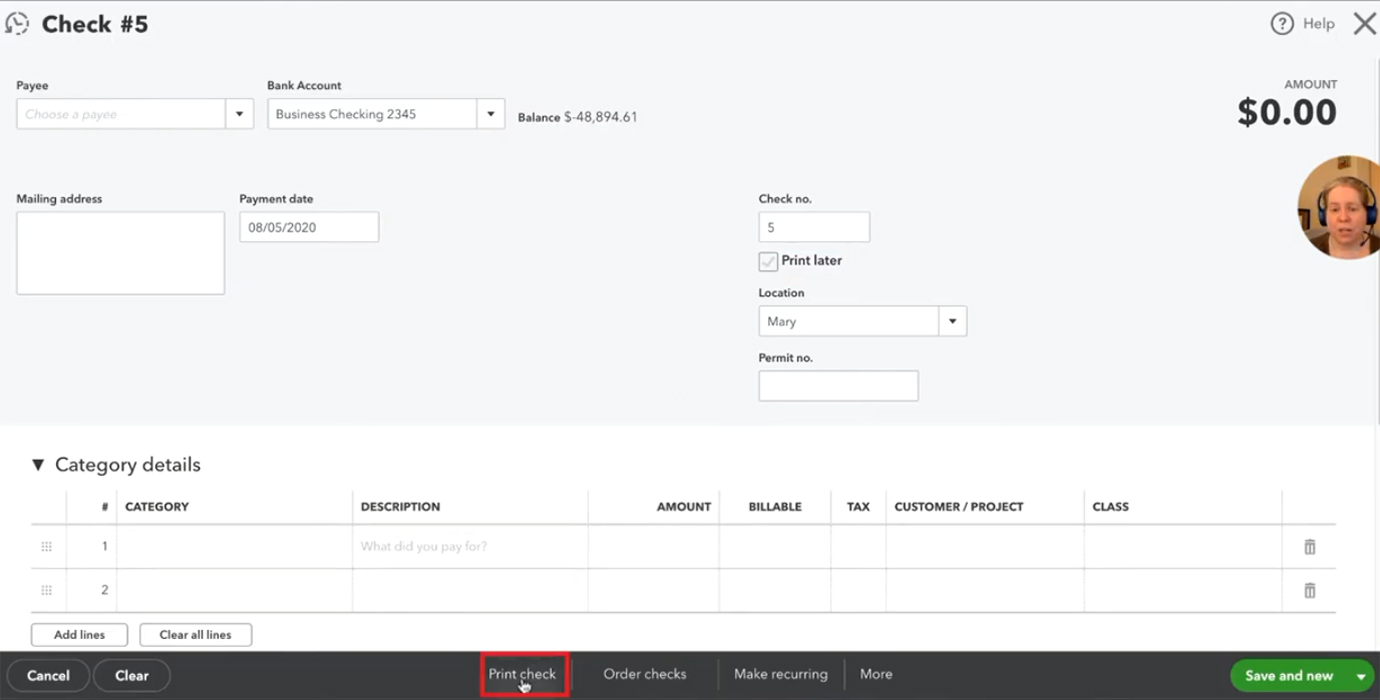The height and width of the screenshot is (700, 1380).
Task: Click the Balance $-48,894.61 text
Action: click(x=577, y=117)
